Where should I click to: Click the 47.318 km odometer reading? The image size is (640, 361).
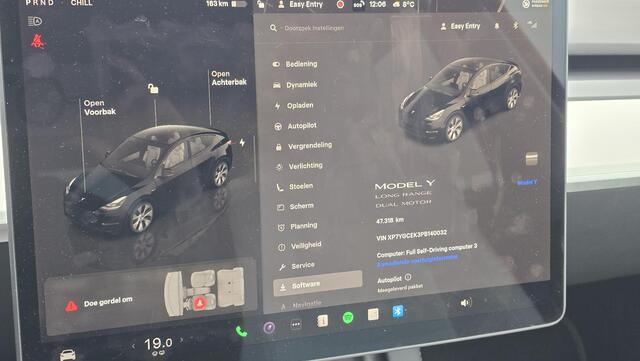pos(389,221)
